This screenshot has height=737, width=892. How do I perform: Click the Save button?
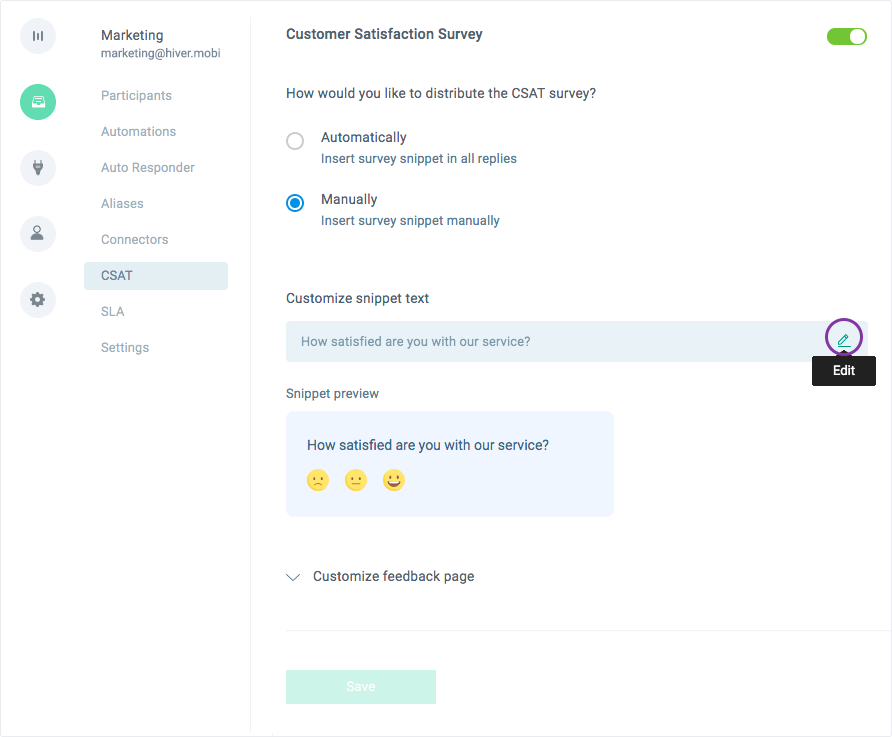(361, 687)
